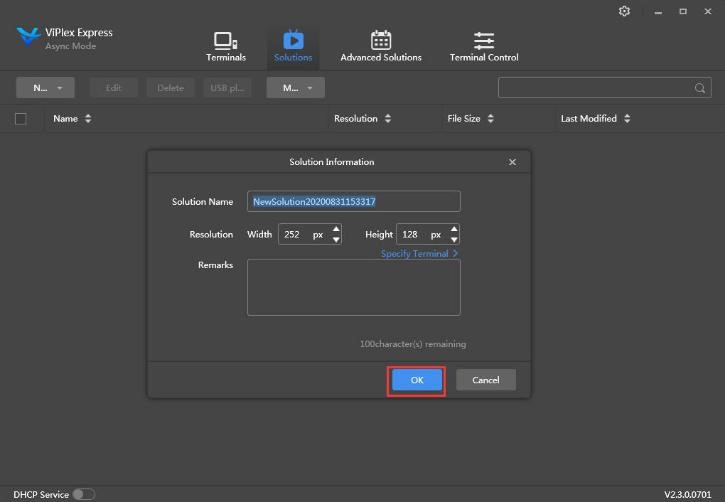Close the ViPlex Express window
Image resolution: width=725 pixels, height=502 pixels.
coord(708,12)
